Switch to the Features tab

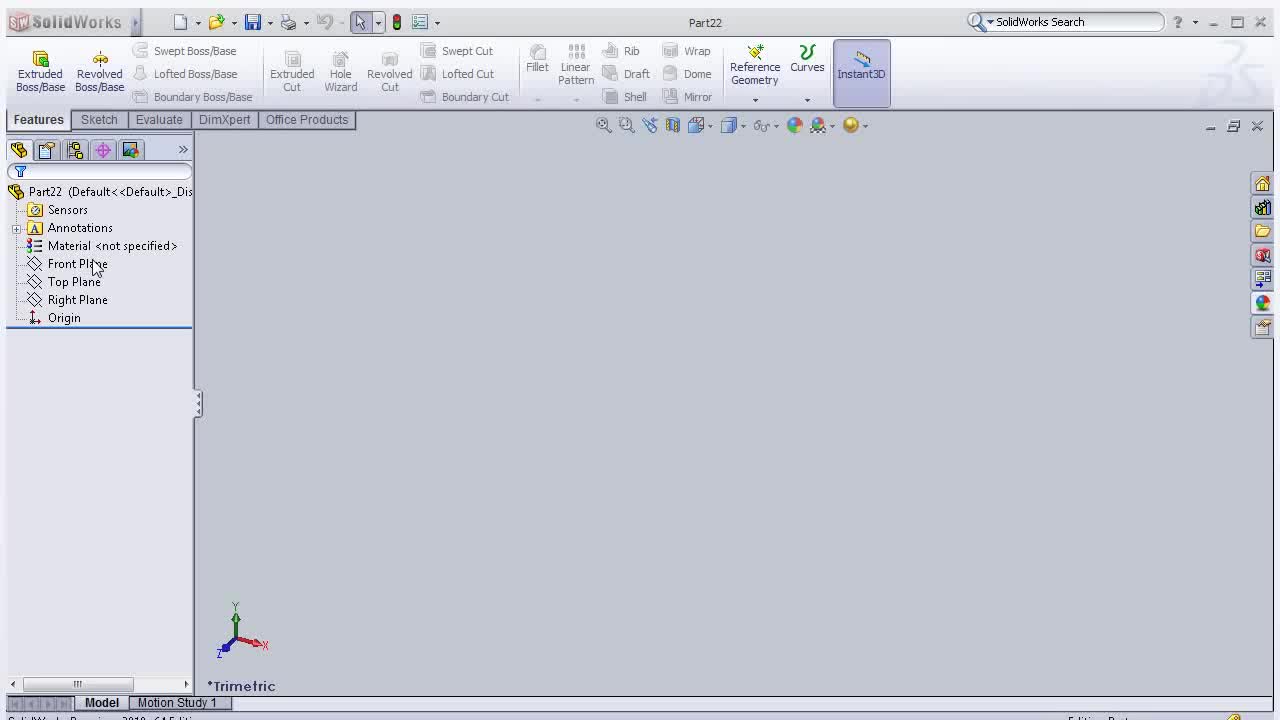[x=39, y=120]
